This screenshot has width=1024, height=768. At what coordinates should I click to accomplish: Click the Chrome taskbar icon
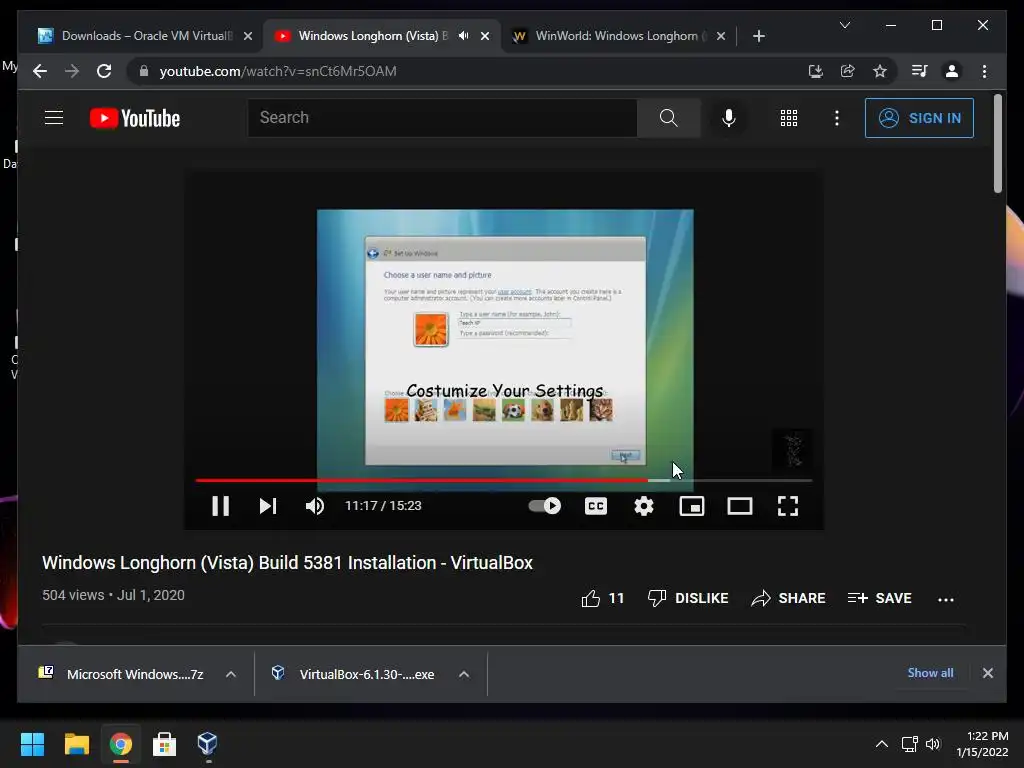click(120, 744)
